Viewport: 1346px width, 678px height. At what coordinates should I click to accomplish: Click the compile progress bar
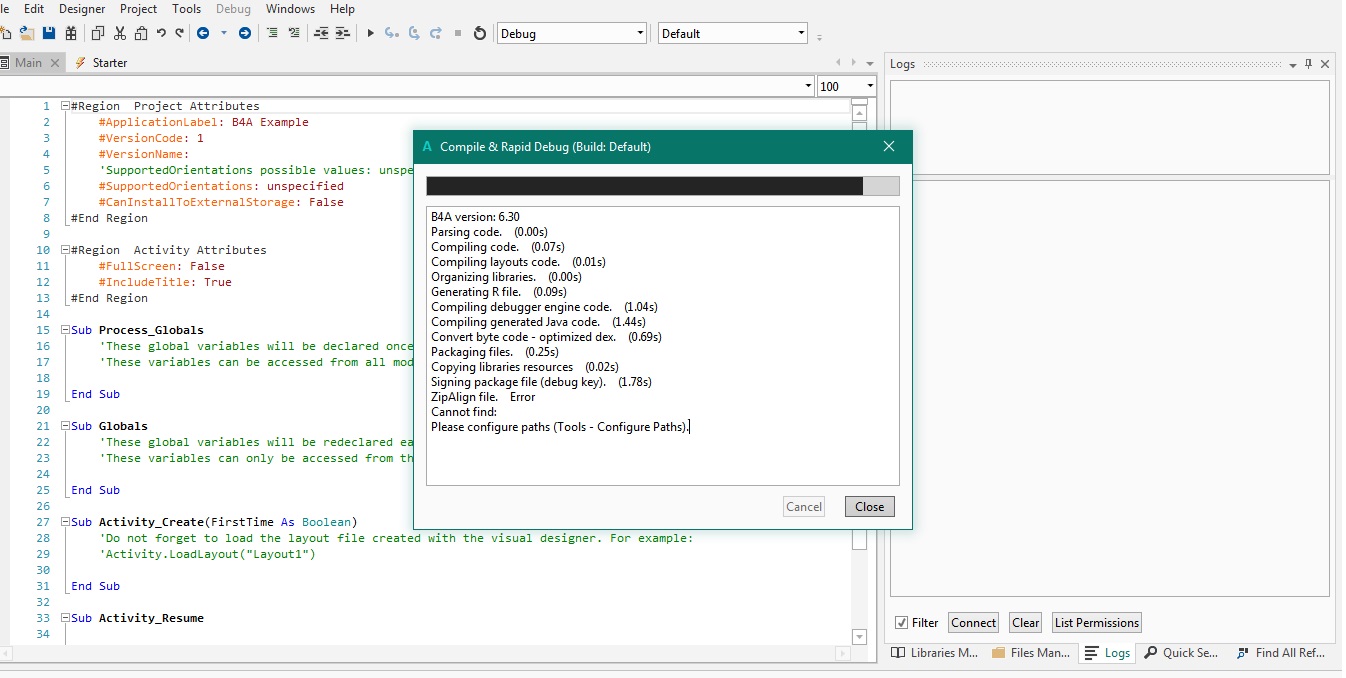pyautogui.click(x=662, y=186)
